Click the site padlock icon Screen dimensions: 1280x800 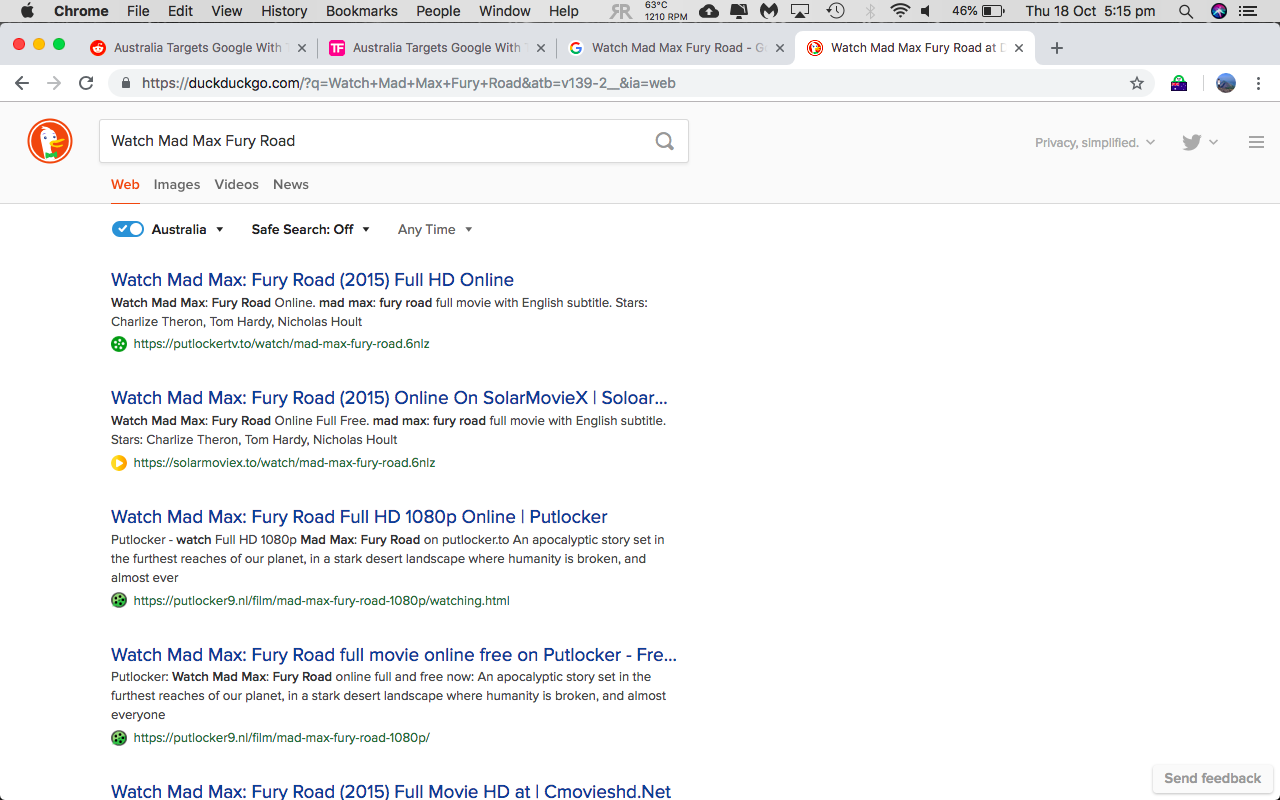coord(126,83)
